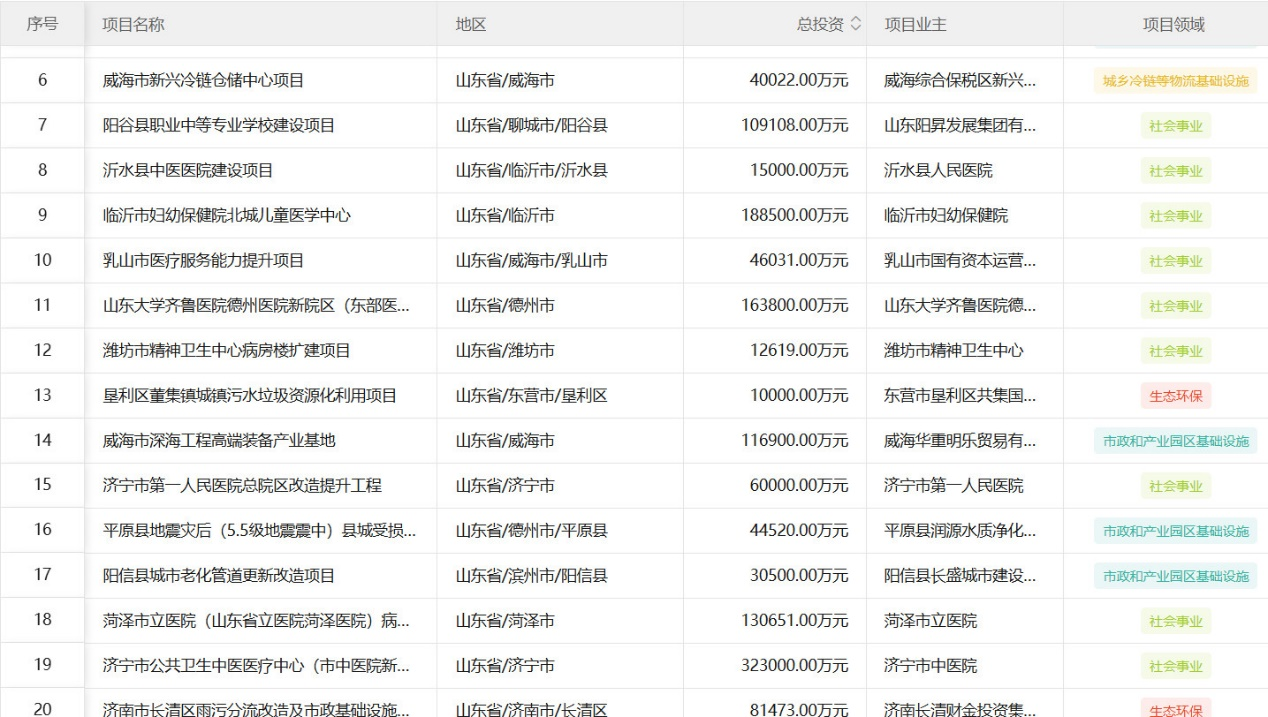Click 市政和产业园区基础设施 tag for 威海市深海工程 row

pyautogui.click(x=1175, y=441)
